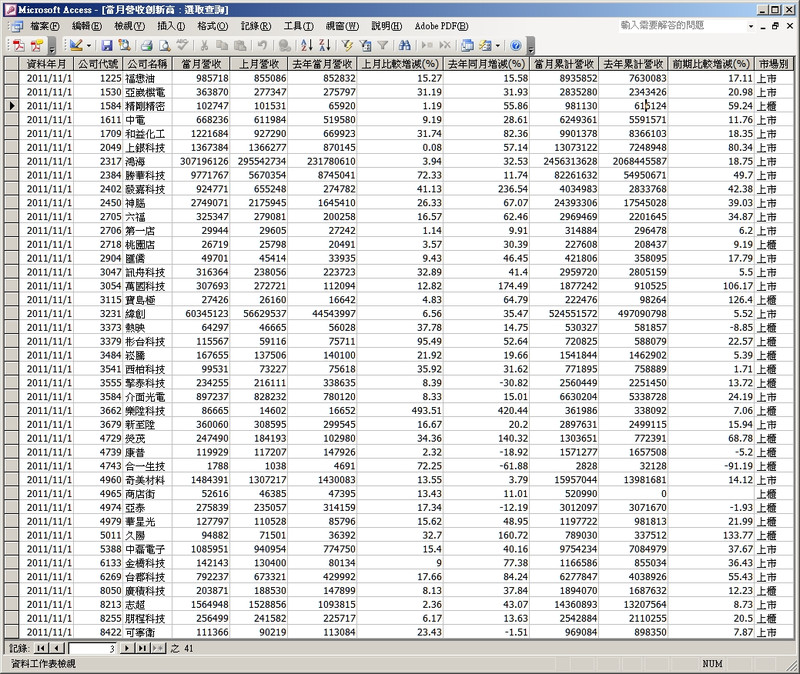Expand the New Object dropdown arrow
The width and height of the screenshot is (800, 674).
point(497,45)
